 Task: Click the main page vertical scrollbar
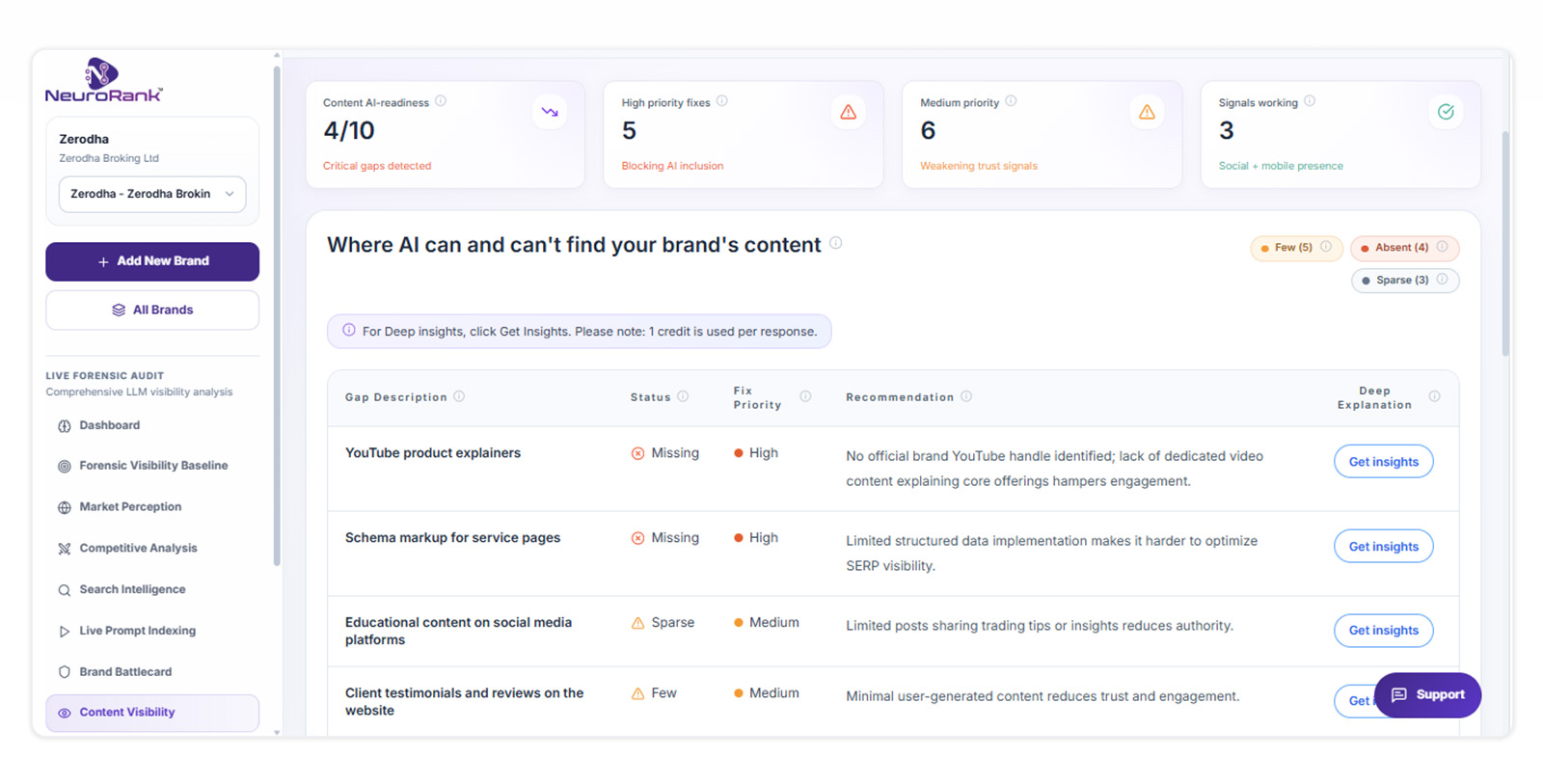tap(1505, 243)
